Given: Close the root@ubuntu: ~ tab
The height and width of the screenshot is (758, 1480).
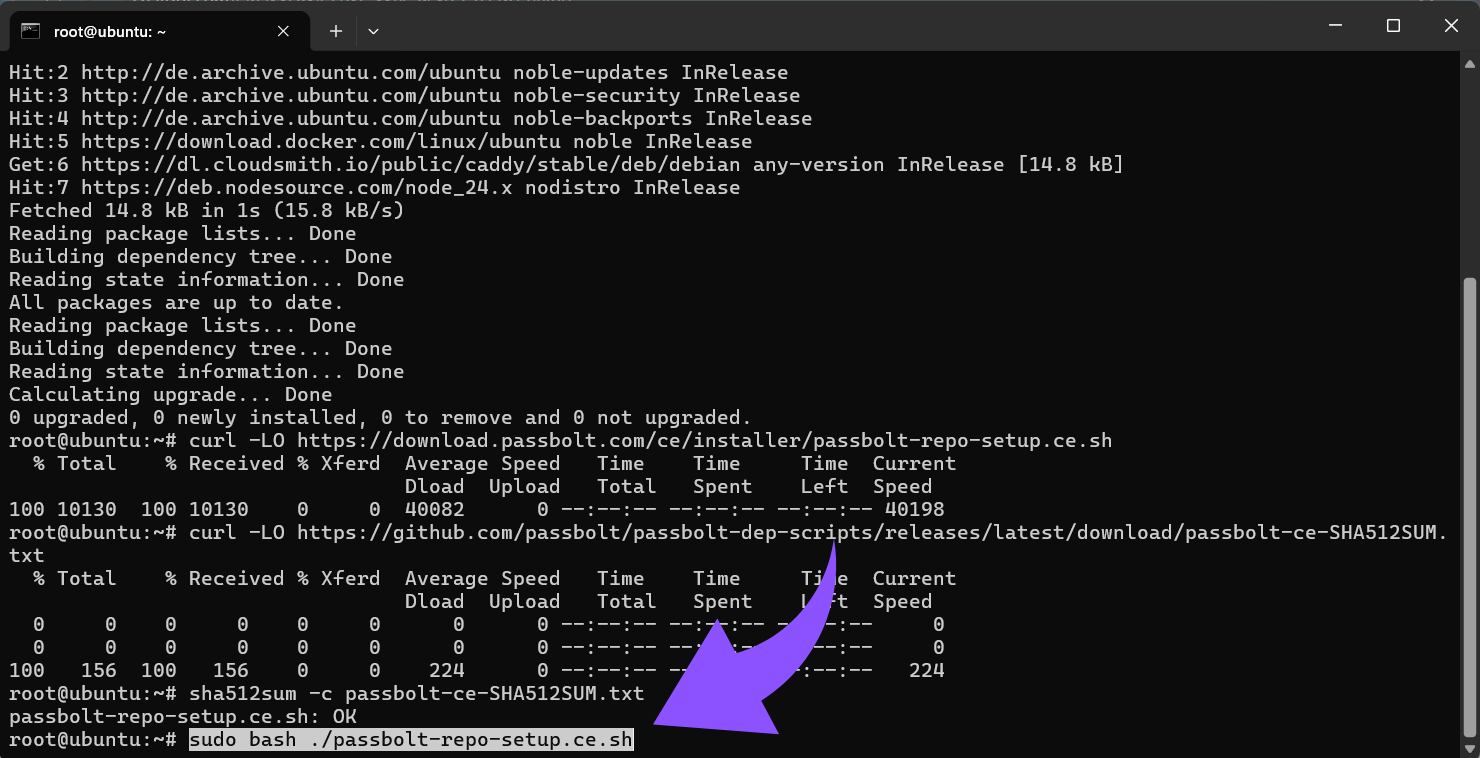Looking at the screenshot, I should 283,31.
